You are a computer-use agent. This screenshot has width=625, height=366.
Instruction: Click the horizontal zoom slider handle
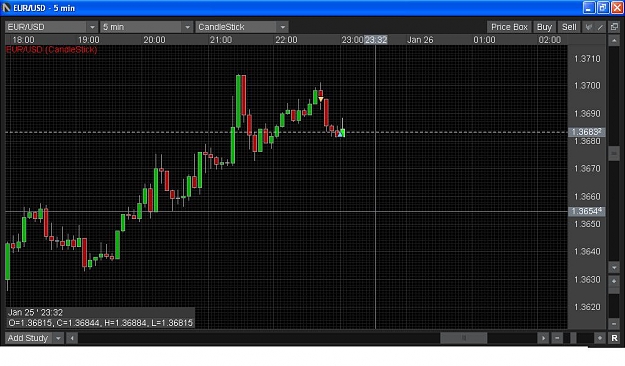pos(573,338)
